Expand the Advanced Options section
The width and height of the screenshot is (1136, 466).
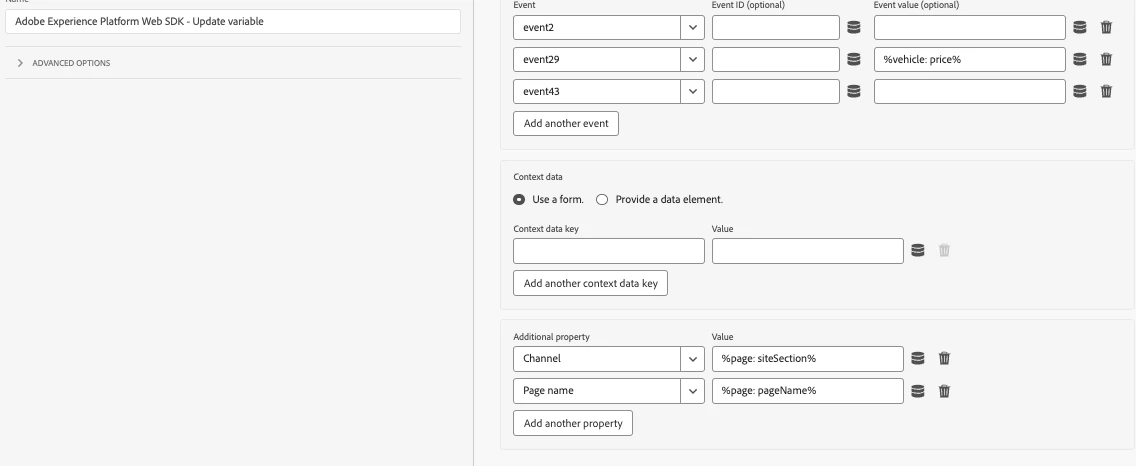64,63
